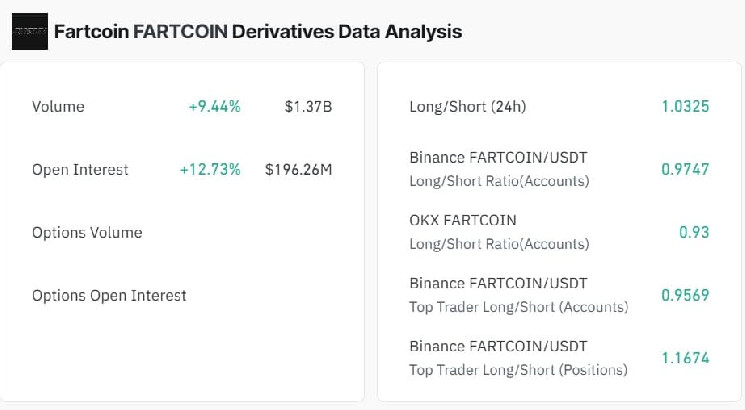Click the 1.0325 long/short ratio value

click(x=685, y=107)
